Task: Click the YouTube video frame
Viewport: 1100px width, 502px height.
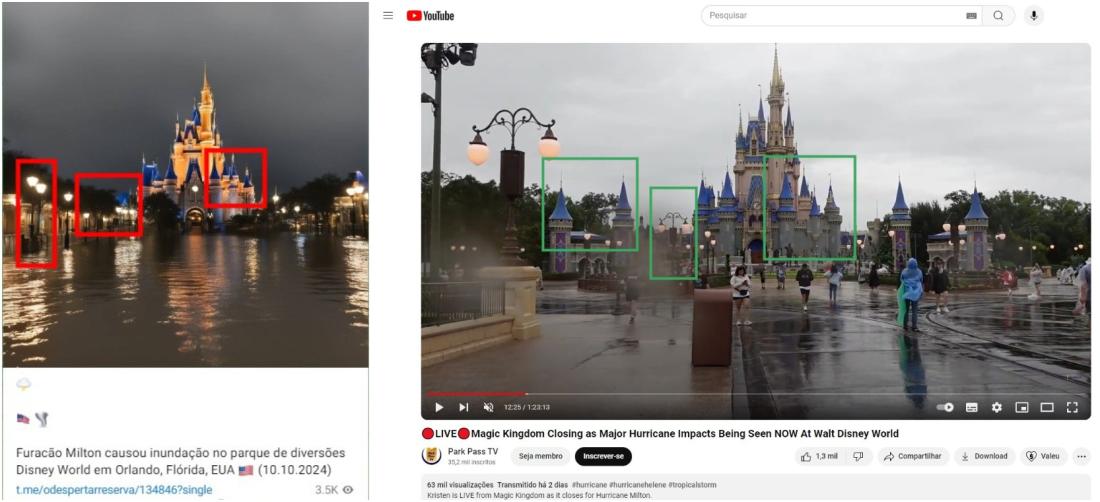Action: pos(756,231)
